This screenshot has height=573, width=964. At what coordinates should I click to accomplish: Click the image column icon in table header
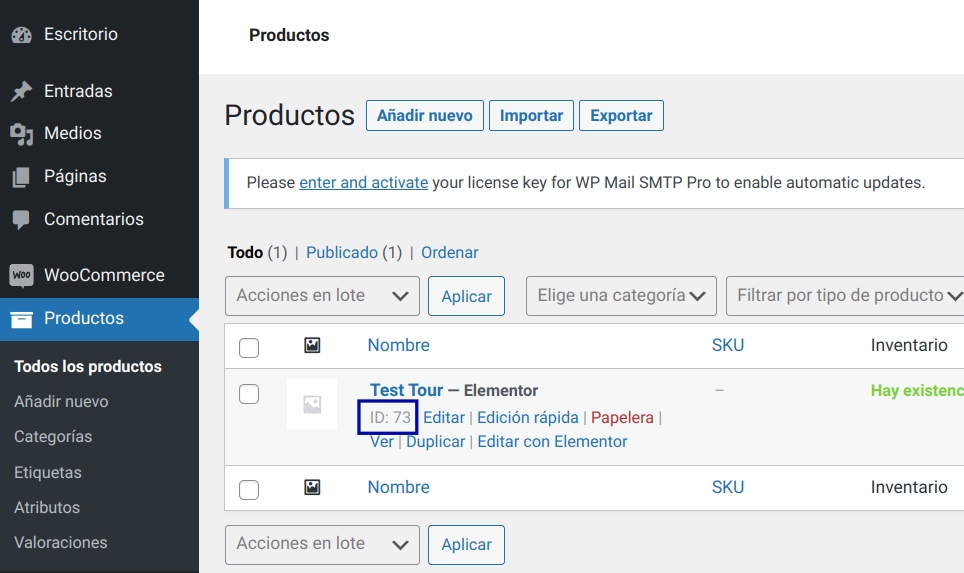312,345
